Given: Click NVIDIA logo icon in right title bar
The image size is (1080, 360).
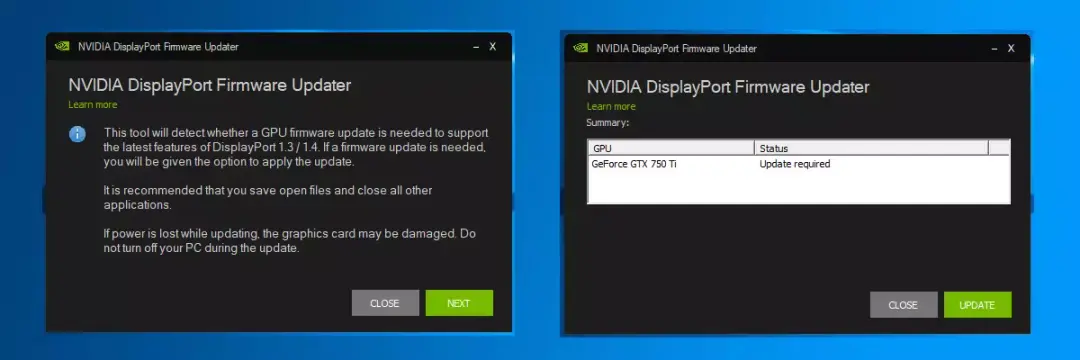Looking at the screenshot, I should [581, 48].
